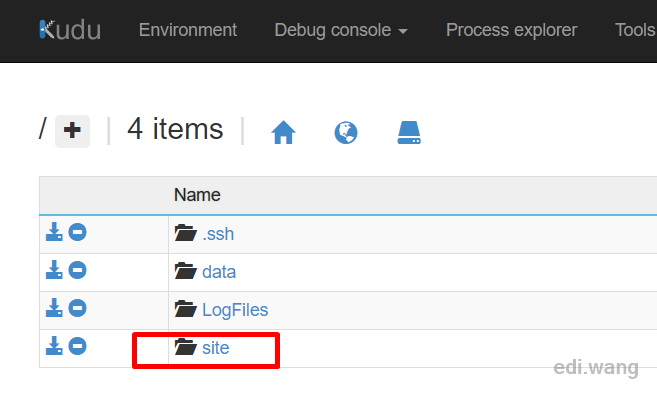Delete the .ssh folder

click(78, 232)
